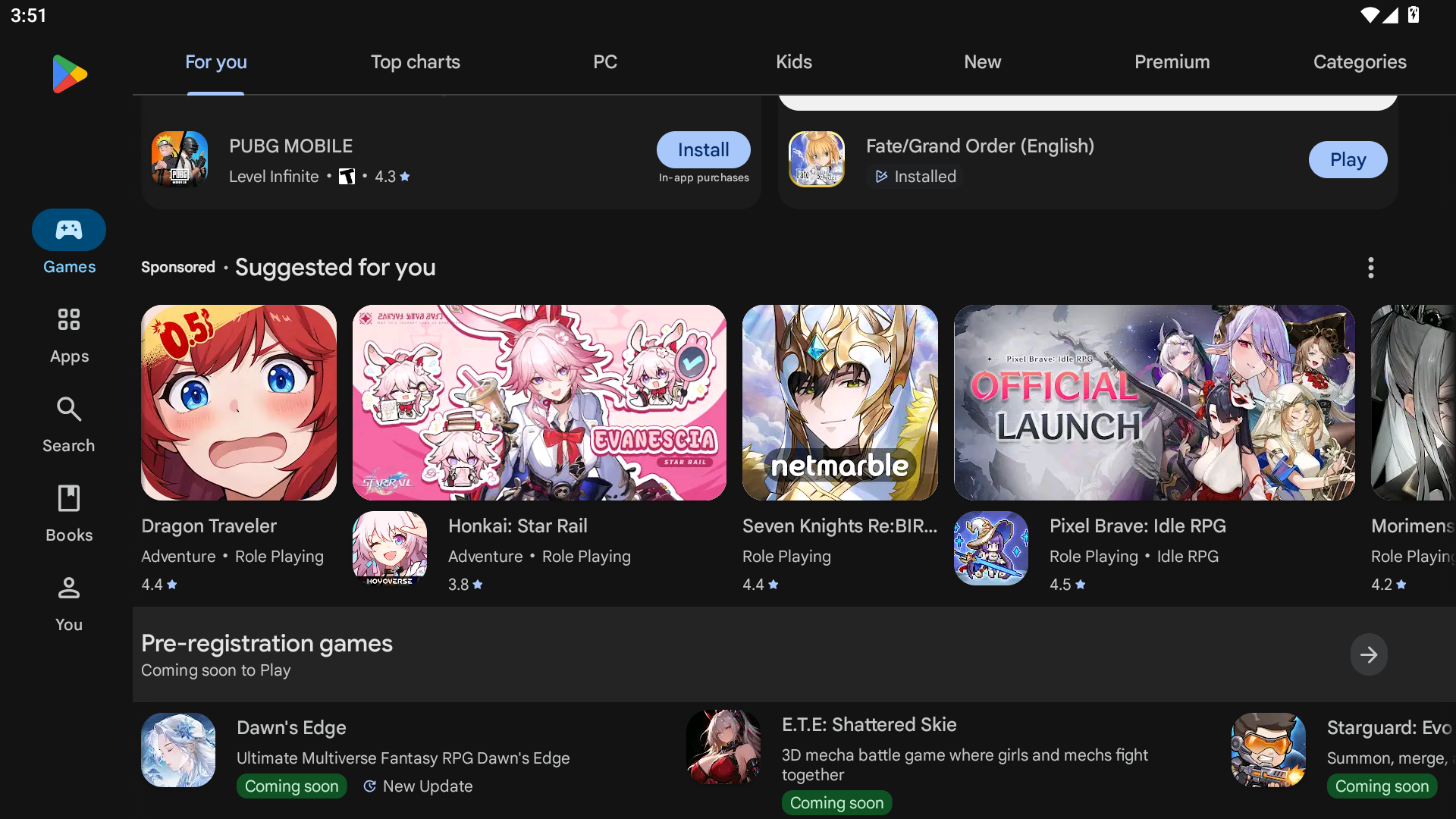This screenshot has height=819, width=1456.
Task: Open the Honkai: Star Rail title
Action: [x=518, y=526]
